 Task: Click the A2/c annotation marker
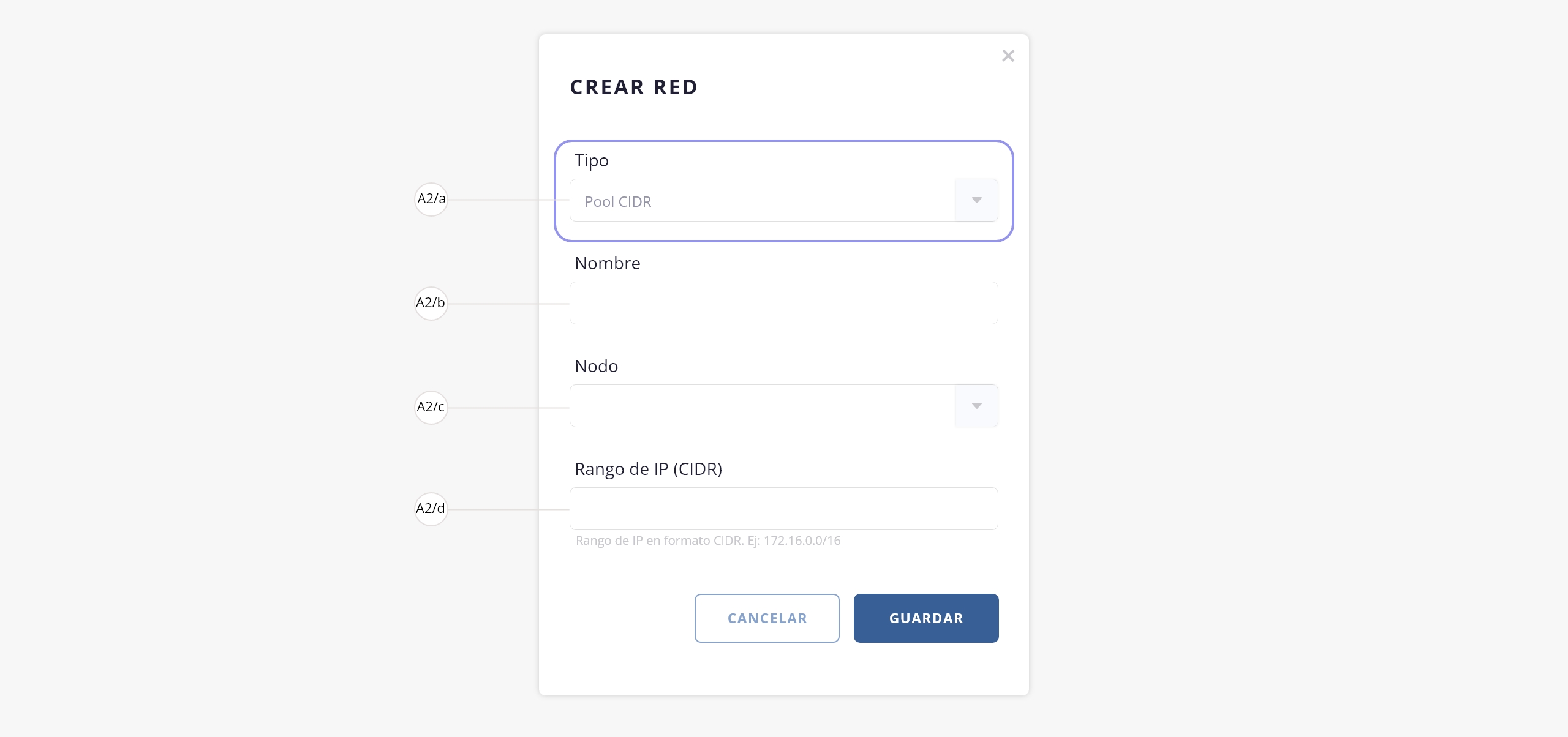431,407
